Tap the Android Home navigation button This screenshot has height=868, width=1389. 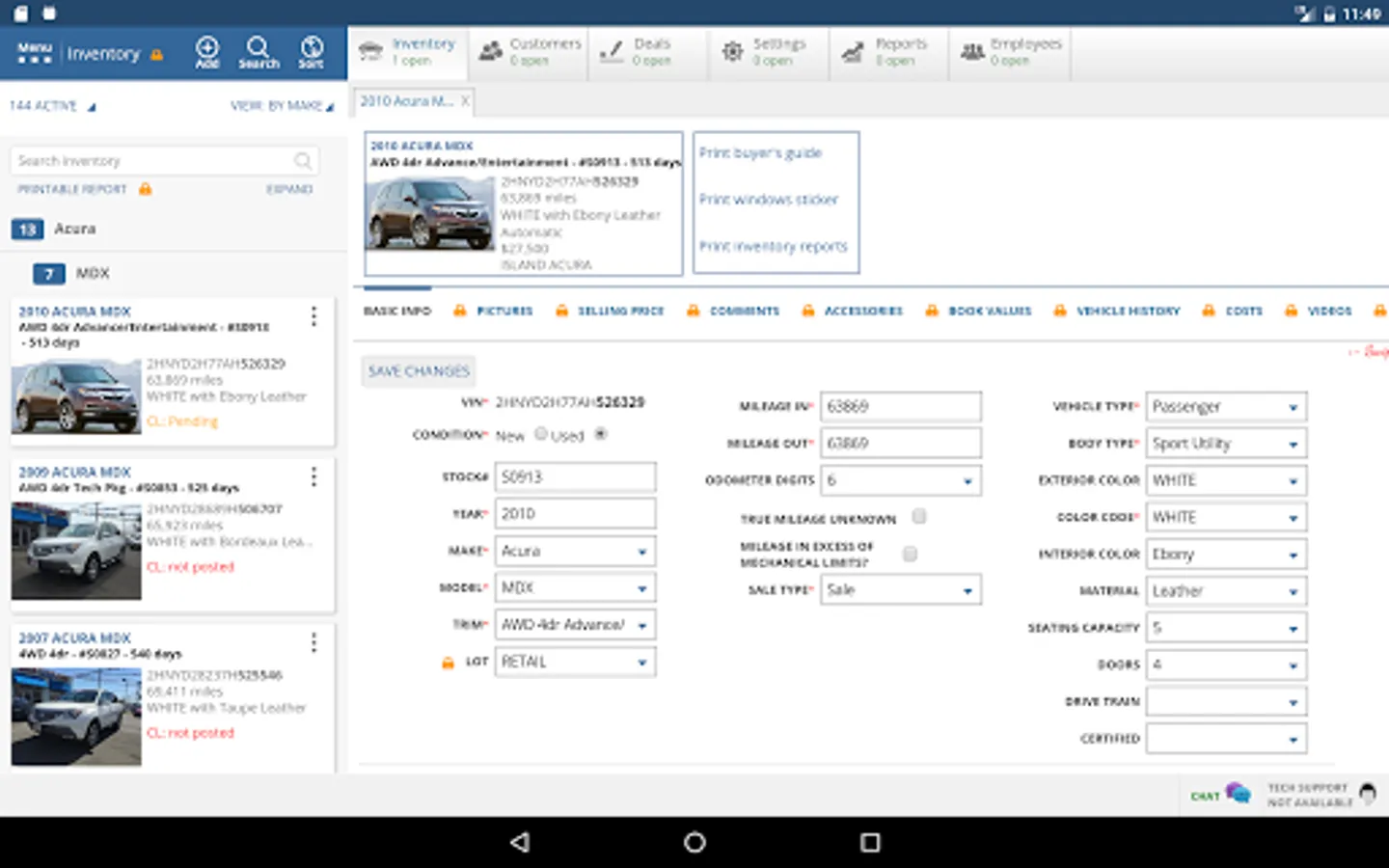click(694, 842)
